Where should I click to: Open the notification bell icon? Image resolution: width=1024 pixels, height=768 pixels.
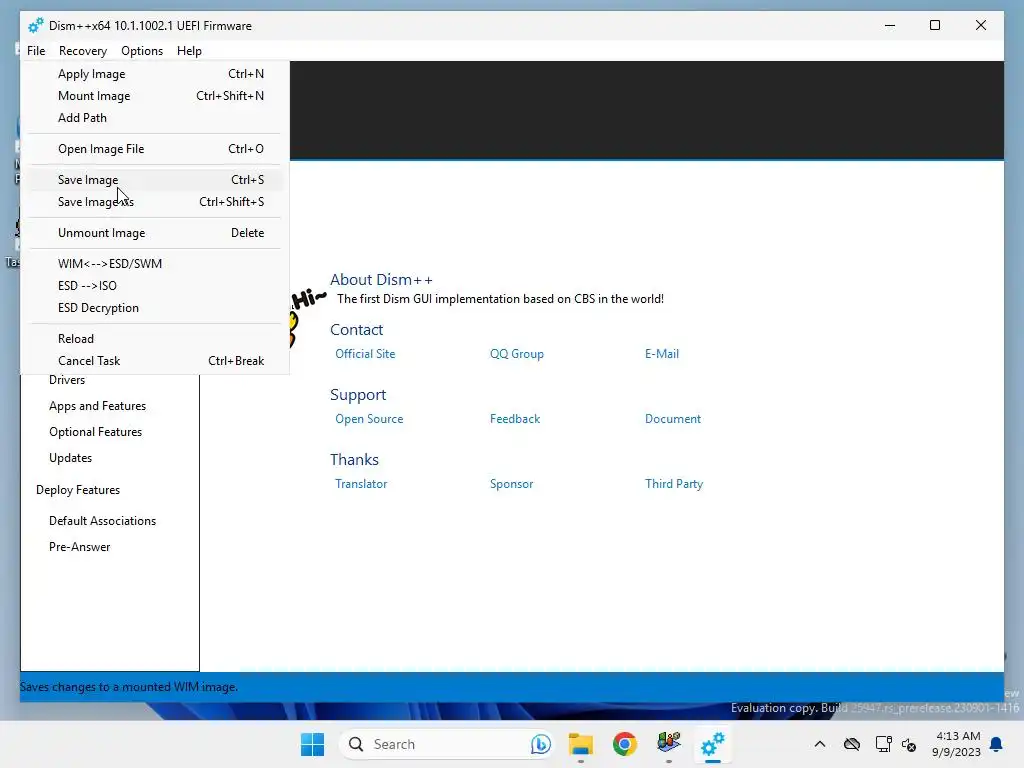coord(996,744)
